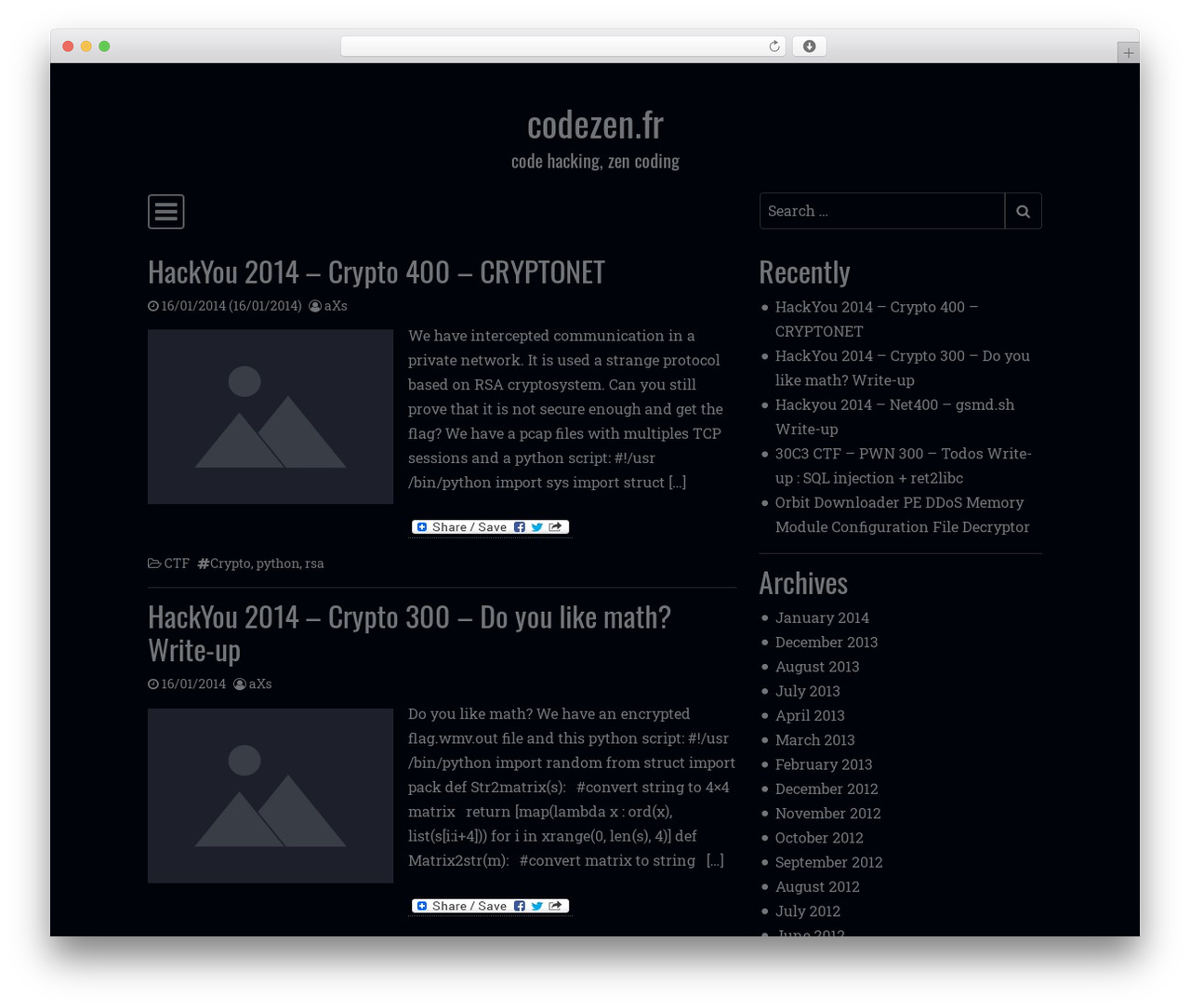Open recent post 30C3 CTF PWN 300 Todos
Screen dimensions: 1190x1008
pyautogui.click(x=904, y=466)
